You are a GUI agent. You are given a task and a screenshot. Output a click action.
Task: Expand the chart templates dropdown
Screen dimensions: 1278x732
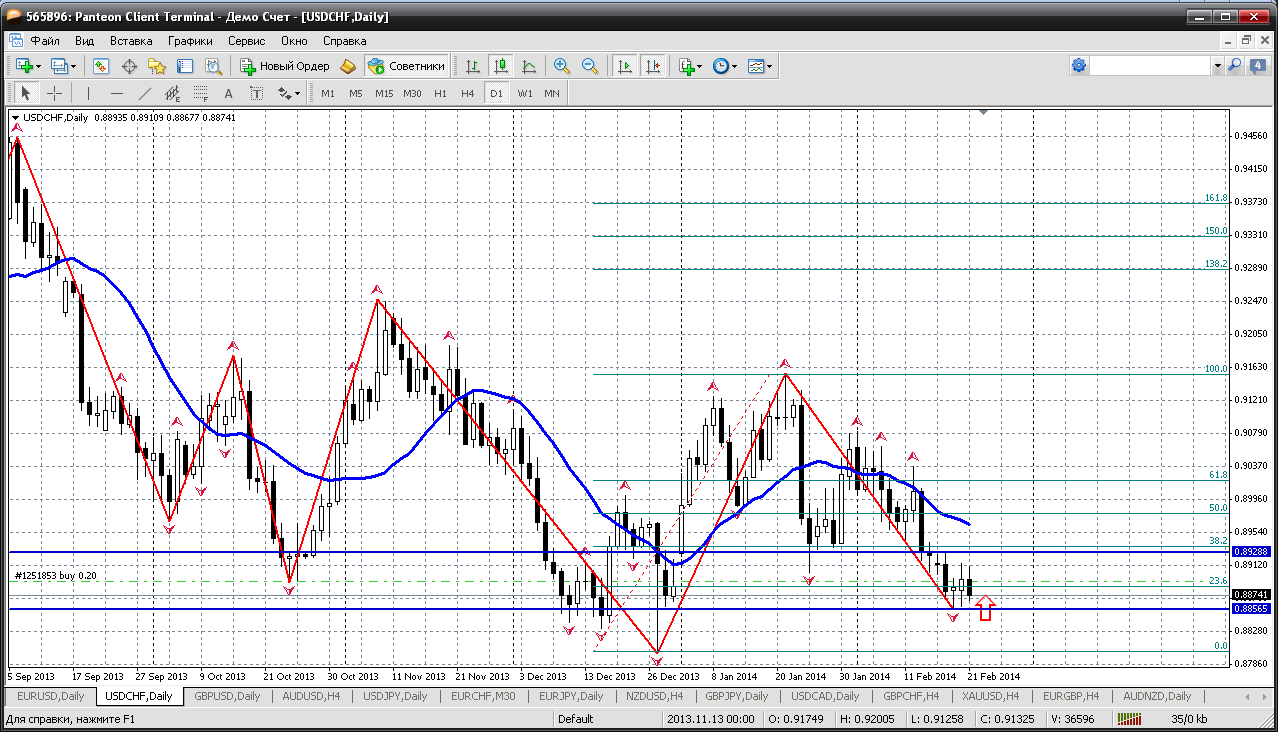[x=769, y=67]
